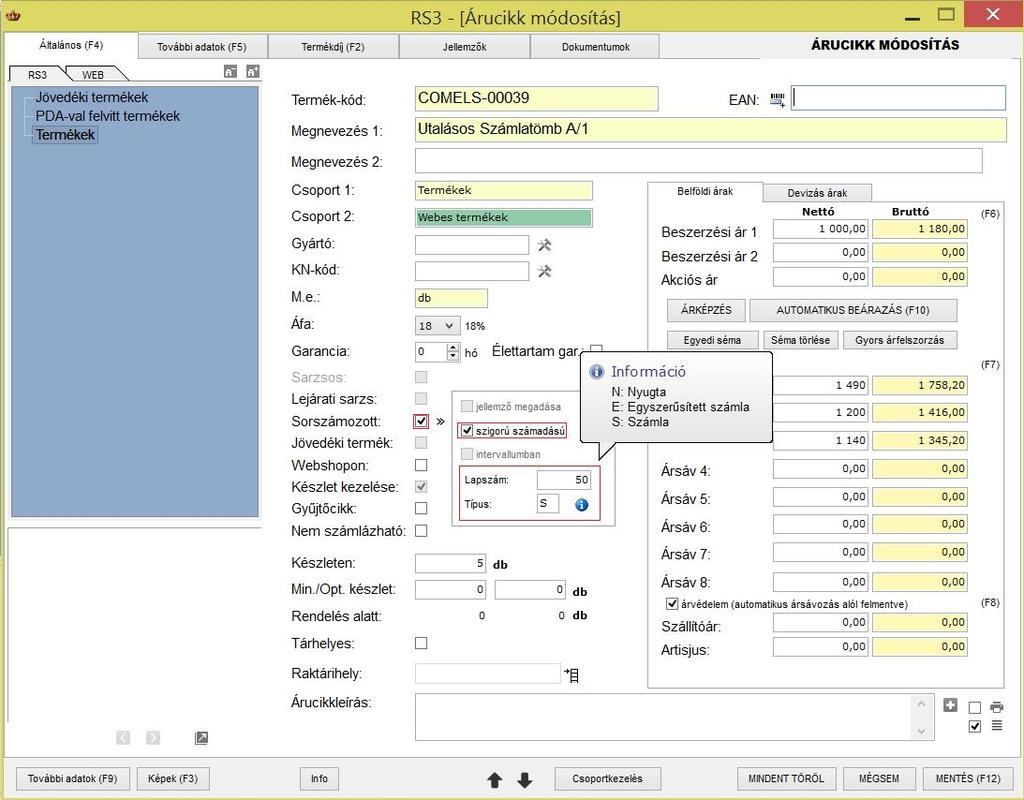The image size is (1024, 800).
Task: Click the increase font size icon above tree
Action: [x=253, y=72]
